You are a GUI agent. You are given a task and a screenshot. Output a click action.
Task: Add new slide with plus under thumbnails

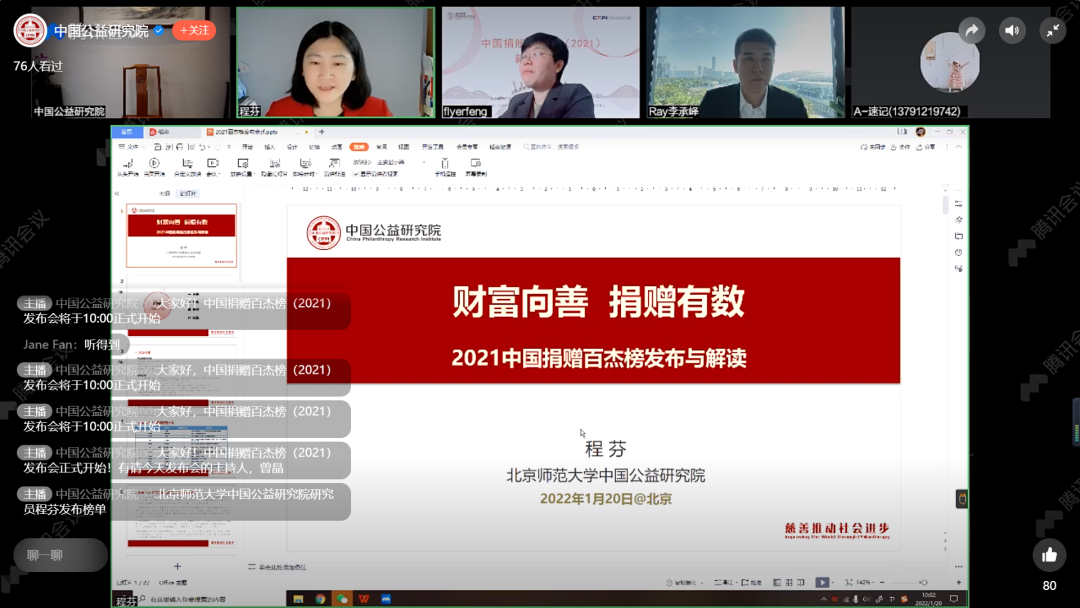tap(177, 566)
